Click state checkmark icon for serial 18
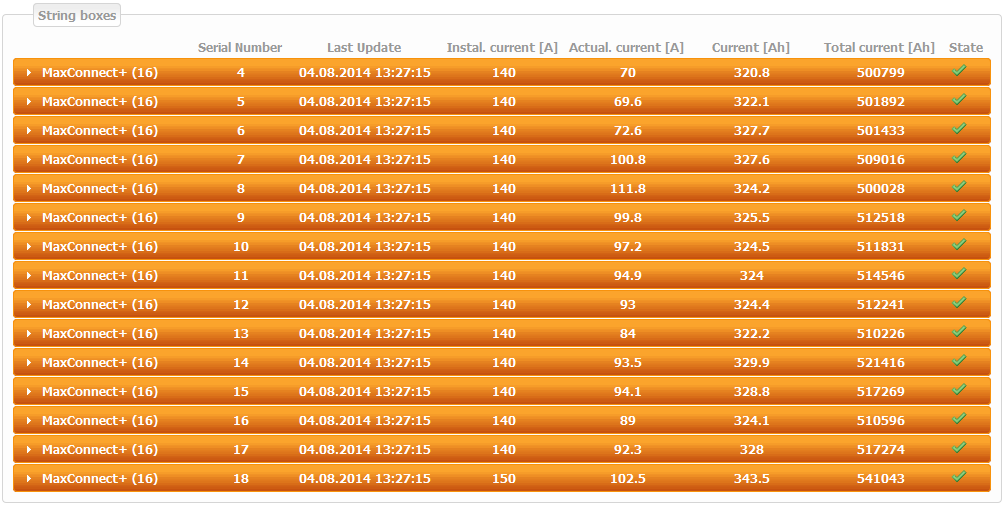 pyautogui.click(x=959, y=477)
